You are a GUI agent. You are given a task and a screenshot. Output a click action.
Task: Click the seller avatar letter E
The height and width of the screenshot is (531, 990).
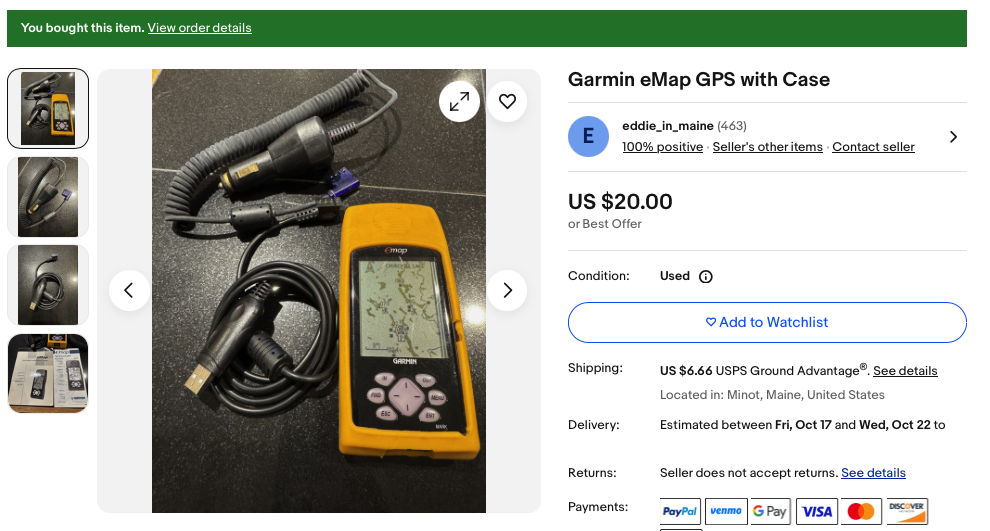(588, 137)
